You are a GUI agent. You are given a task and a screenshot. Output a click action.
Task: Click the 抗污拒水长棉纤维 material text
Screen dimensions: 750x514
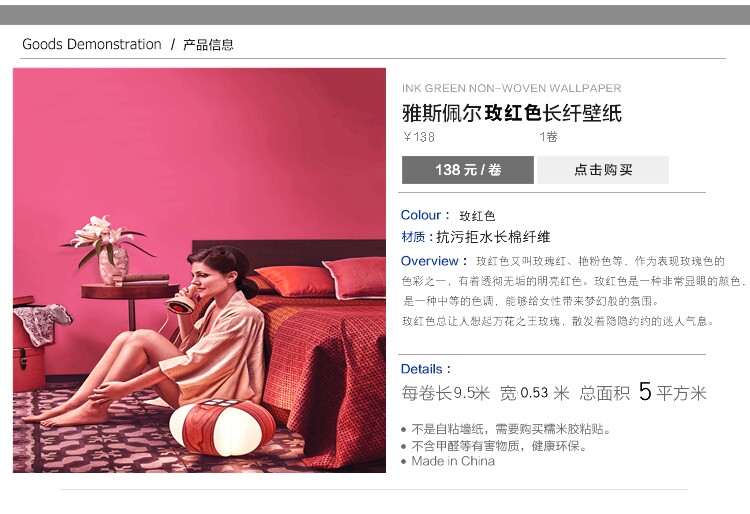[493, 237]
